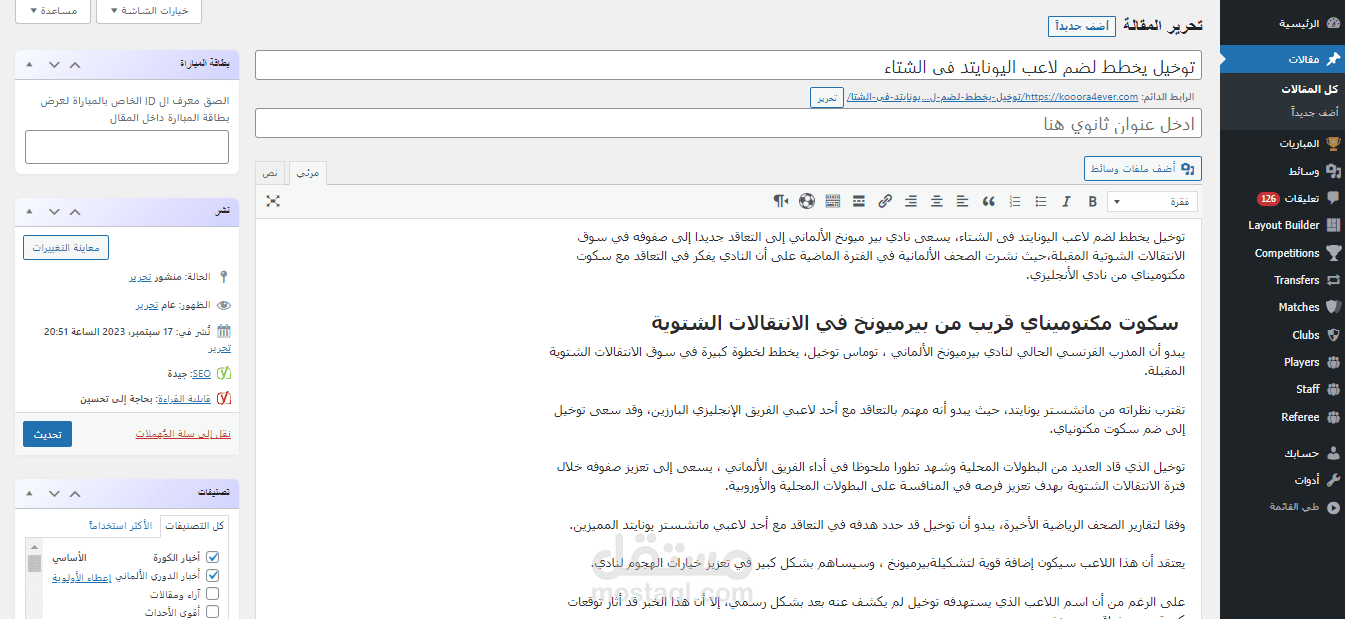1345x619 pixels.
Task: Select الأكثر استخداماً categories tab
Action: coord(121,526)
